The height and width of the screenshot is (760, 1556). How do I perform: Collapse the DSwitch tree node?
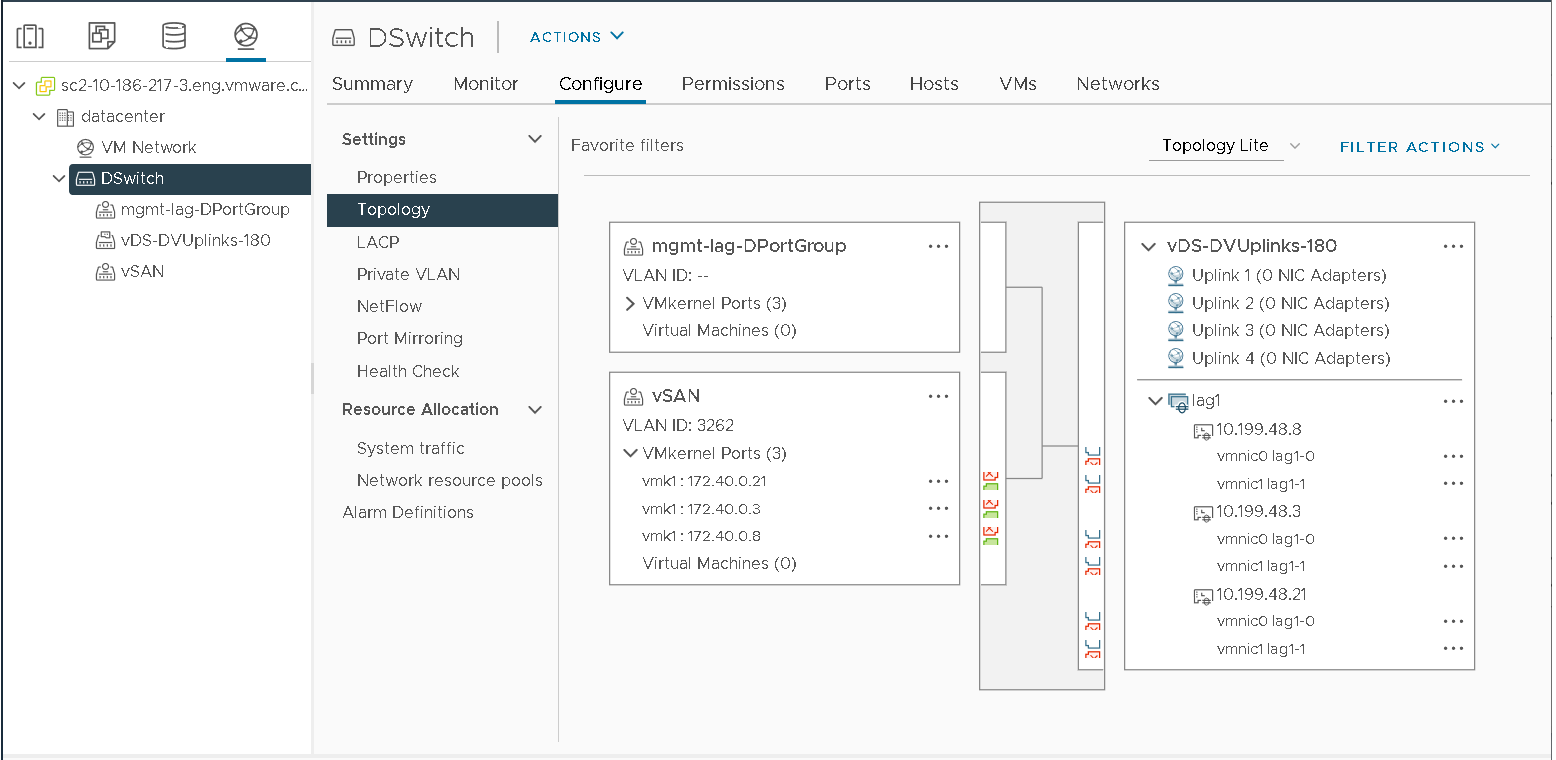[59, 179]
